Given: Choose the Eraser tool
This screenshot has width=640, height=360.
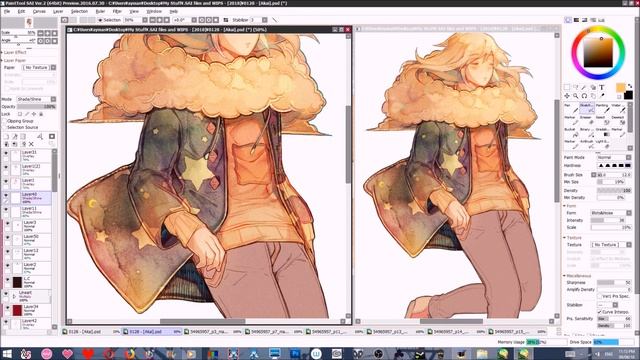Looking at the screenshot, I should tap(587, 120).
